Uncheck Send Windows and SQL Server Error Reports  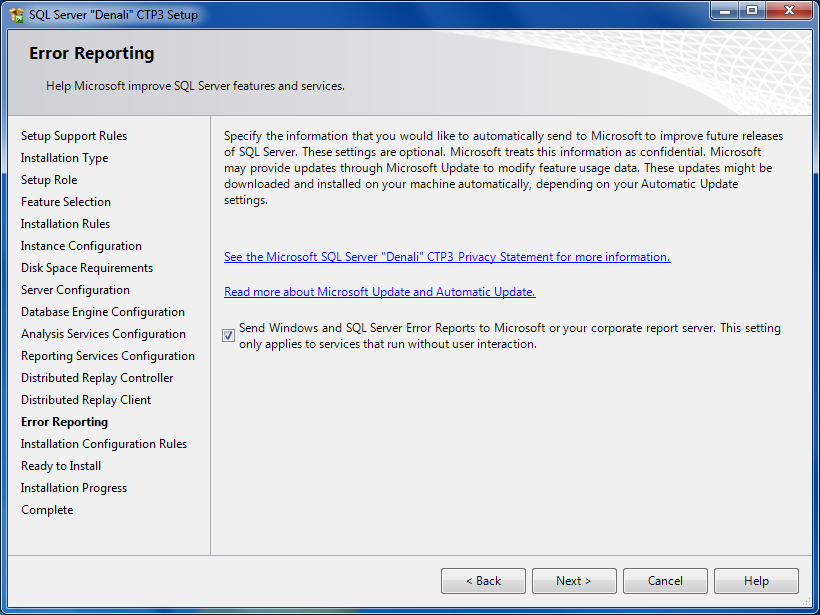point(229,335)
